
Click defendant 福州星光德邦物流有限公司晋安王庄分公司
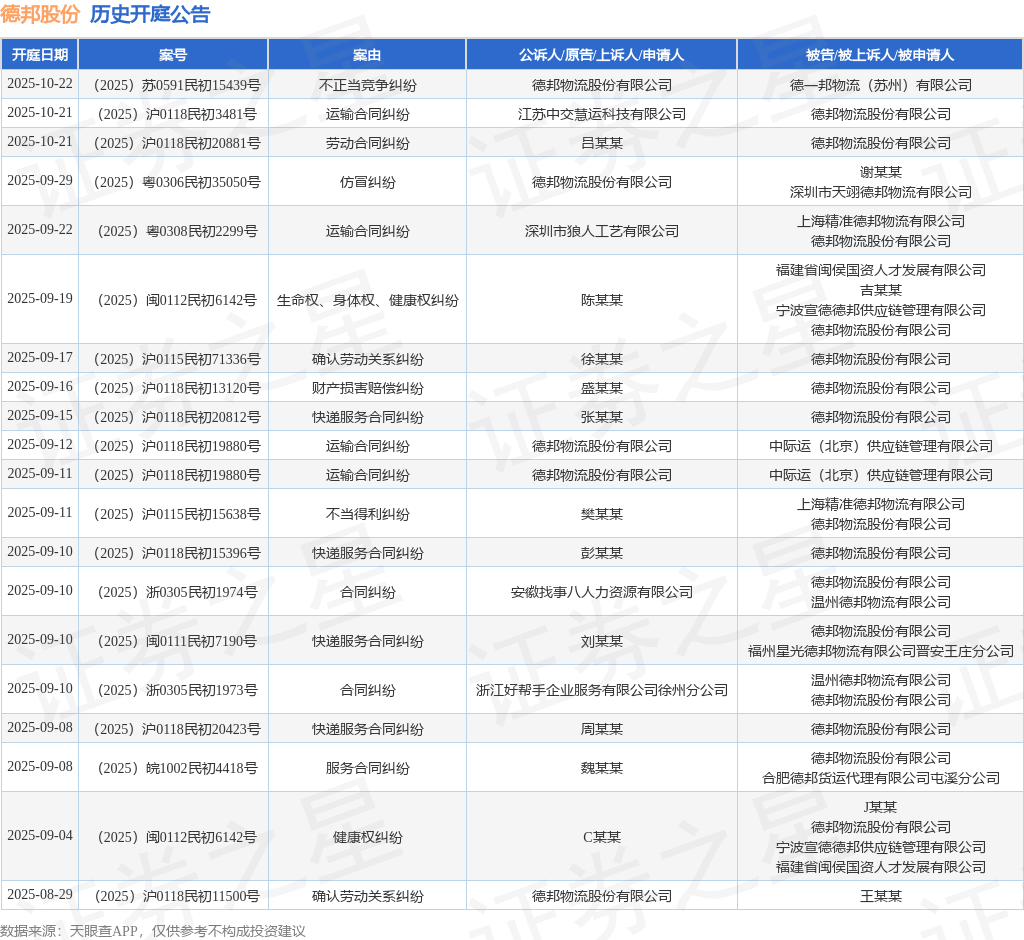click(x=880, y=651)
